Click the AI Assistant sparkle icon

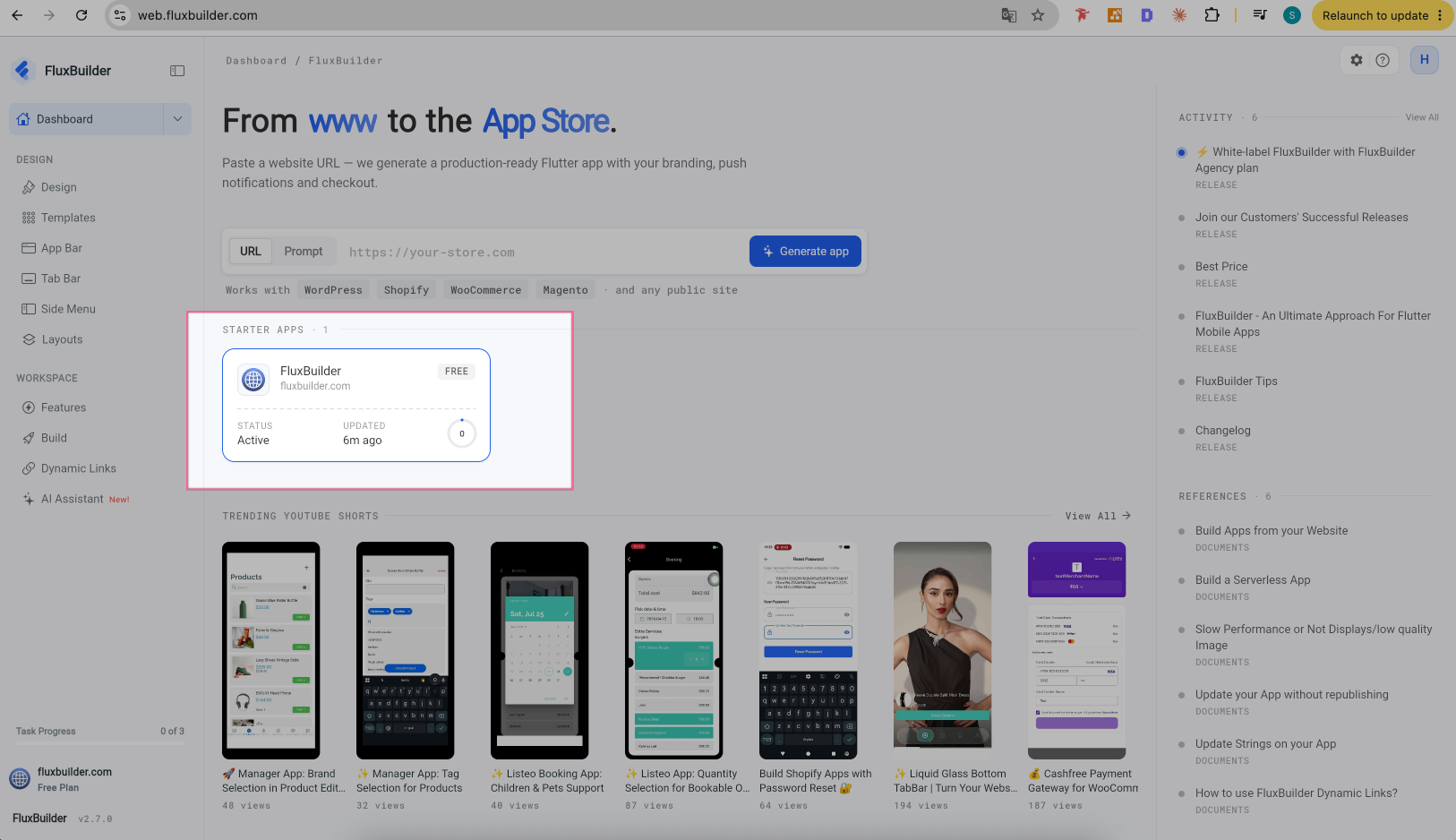pyautogui.click(x=29, y=499)
